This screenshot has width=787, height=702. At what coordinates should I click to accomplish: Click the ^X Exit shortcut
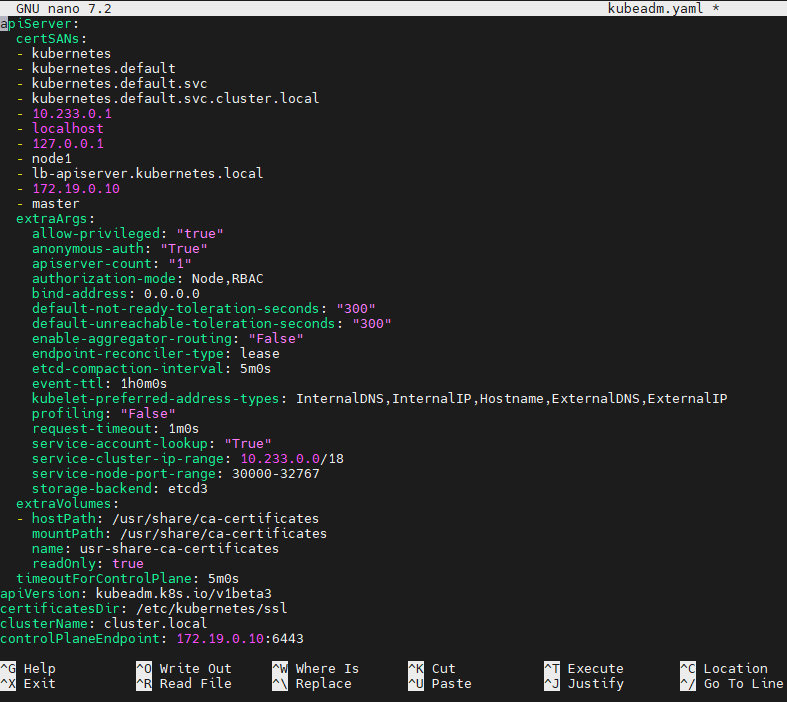[x=29, y=683]
